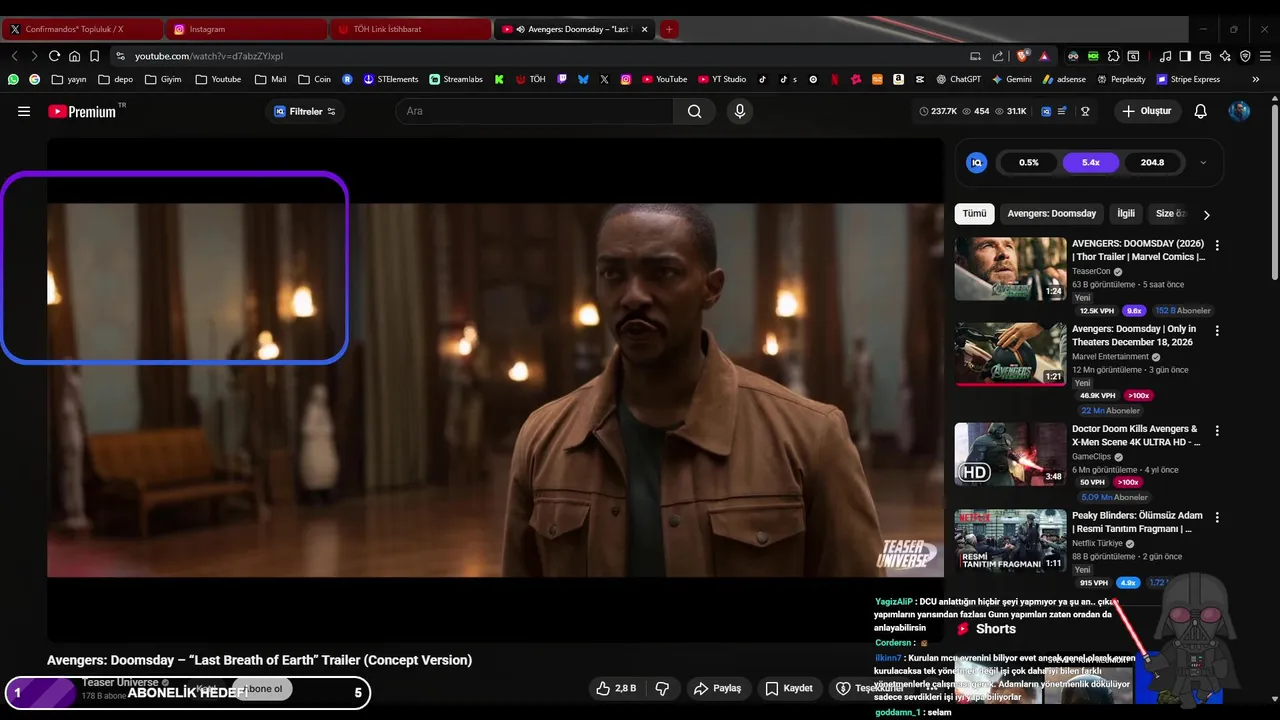Open options menu for Thor Trailer video

pos(1217,245)
